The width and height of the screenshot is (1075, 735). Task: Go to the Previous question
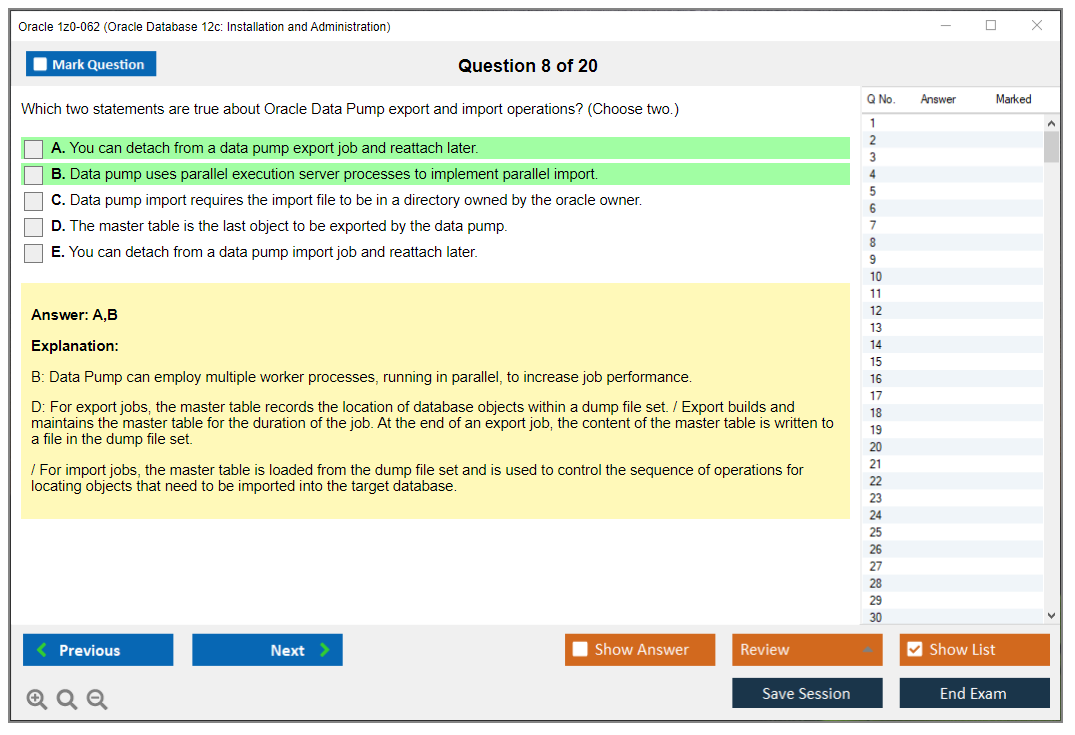(98, 650)
